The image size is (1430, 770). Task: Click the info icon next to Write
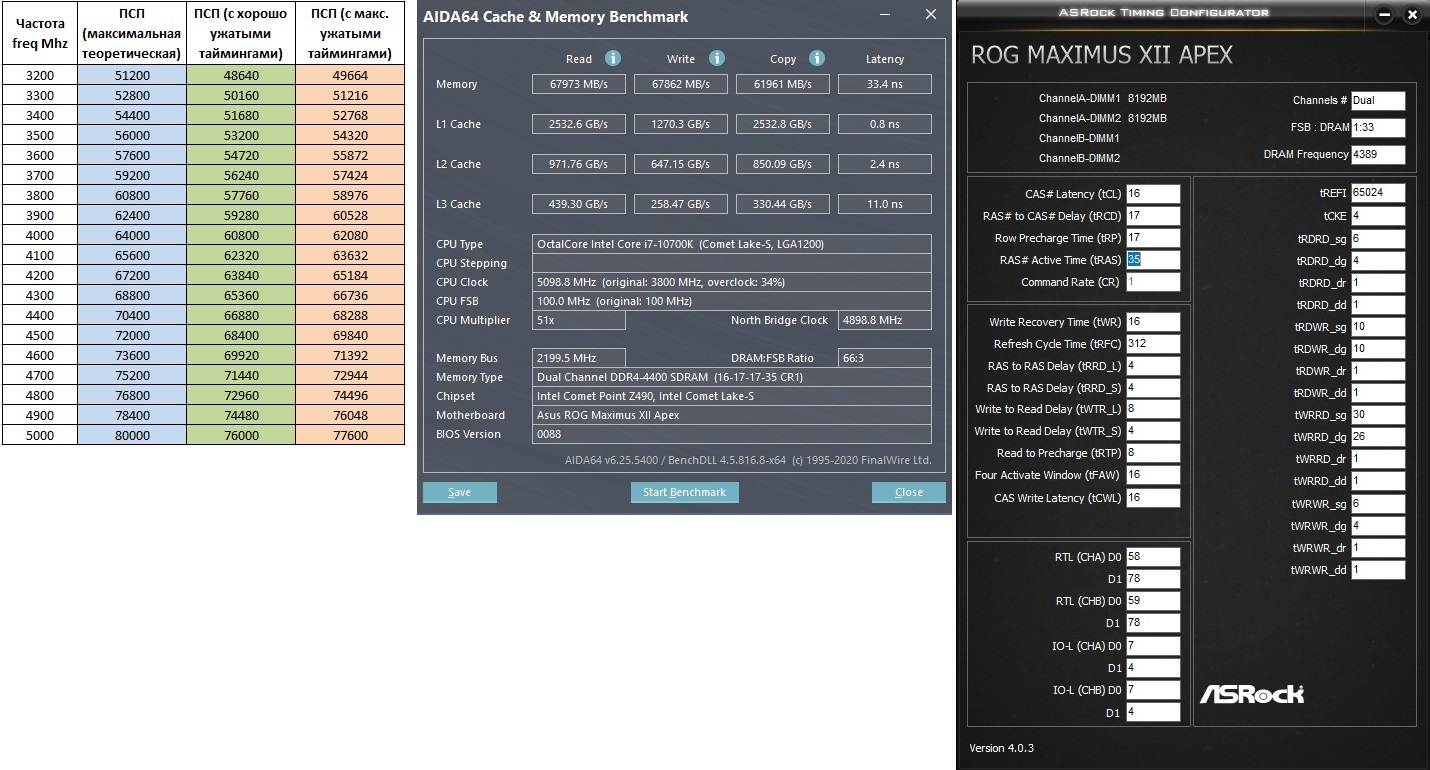tap(716, 58)
